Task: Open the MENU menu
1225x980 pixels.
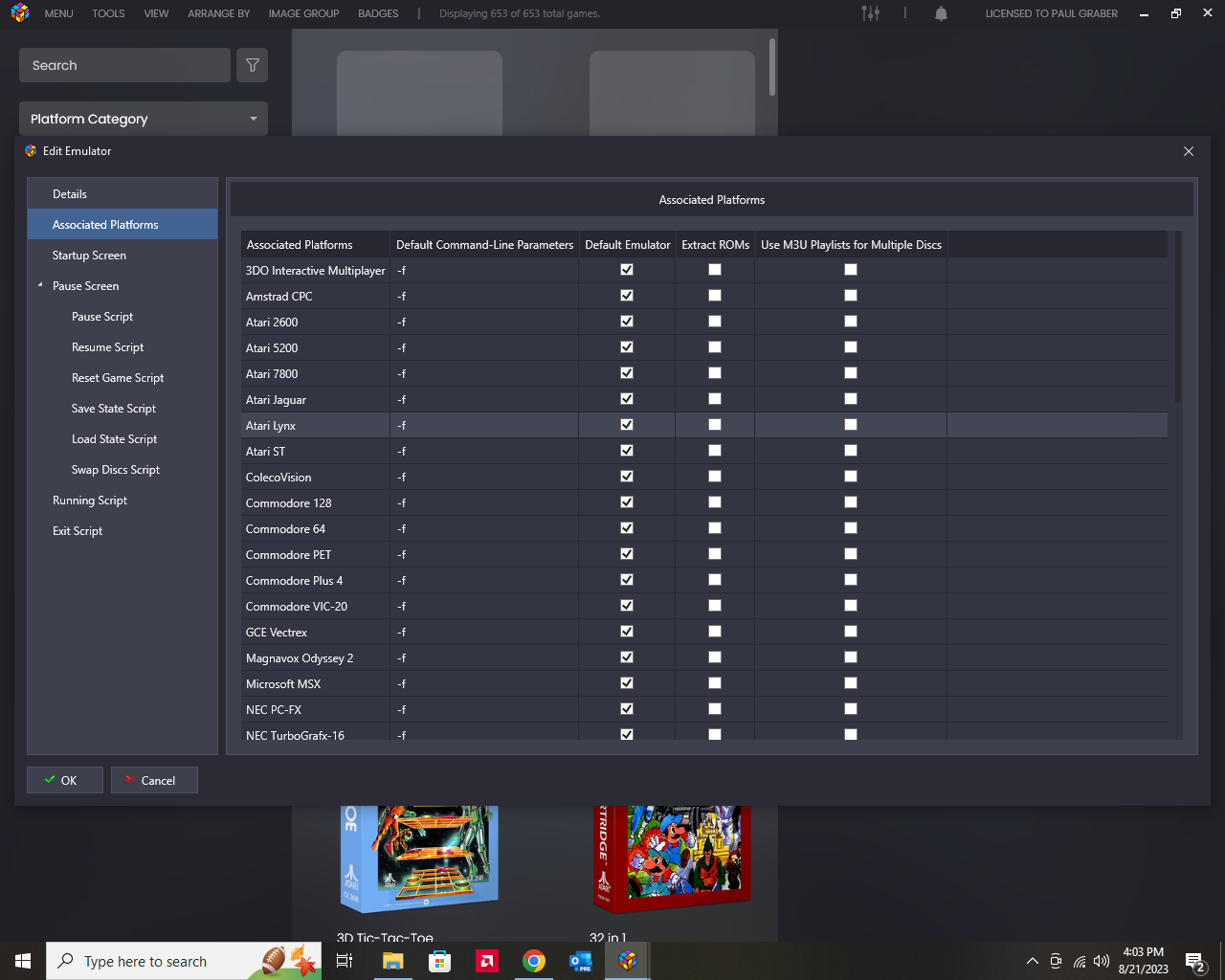Action: pos(58,13)
